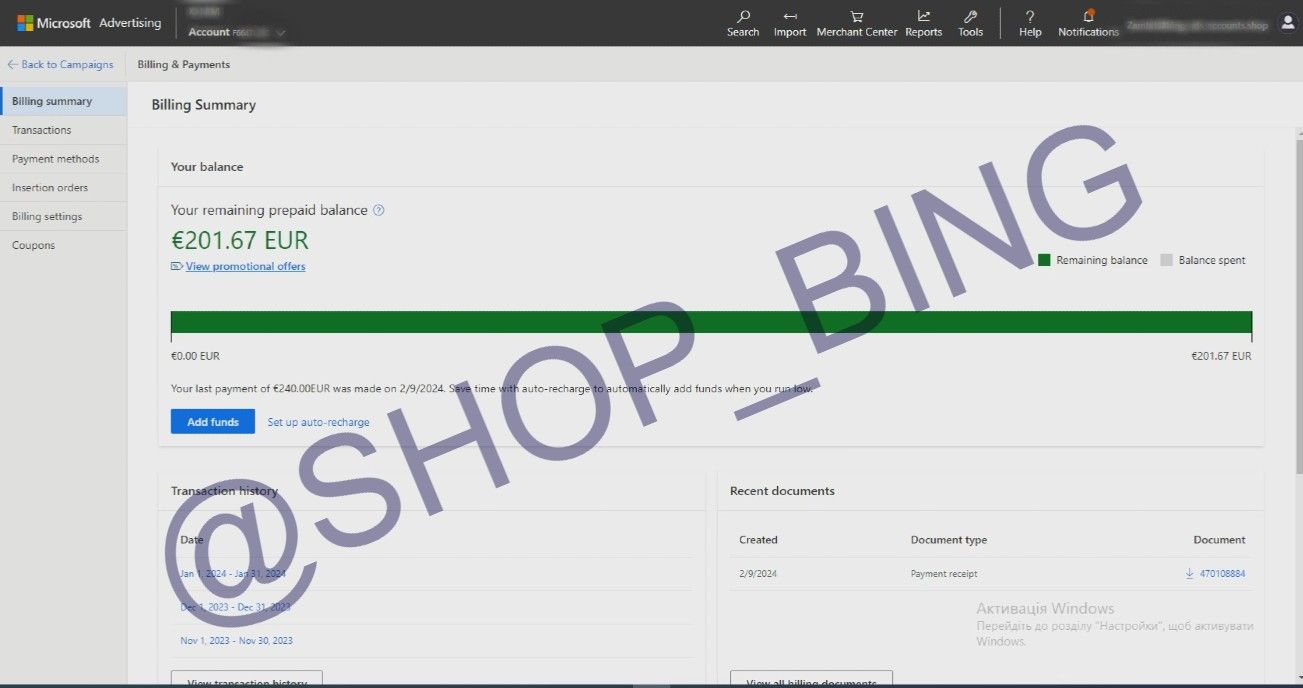Click the Import arrows icon
This screenshot has height=688, width=1303.
pos(790,16)
